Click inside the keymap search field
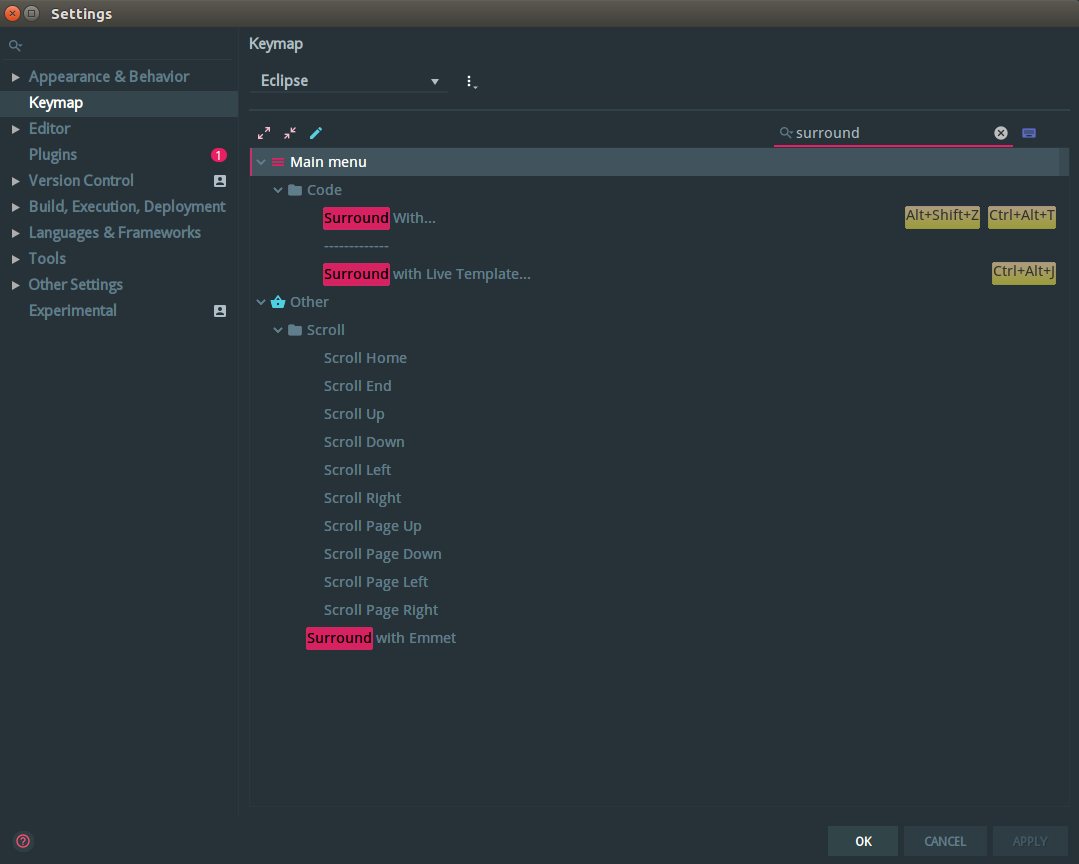This screenshot has width=1079, height=864. 890,132
